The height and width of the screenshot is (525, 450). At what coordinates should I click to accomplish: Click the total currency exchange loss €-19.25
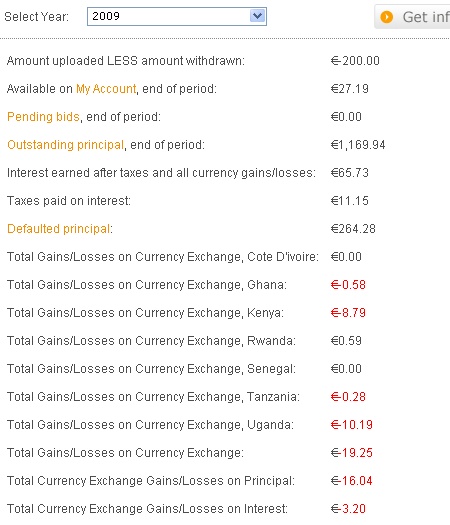point(352,453)
